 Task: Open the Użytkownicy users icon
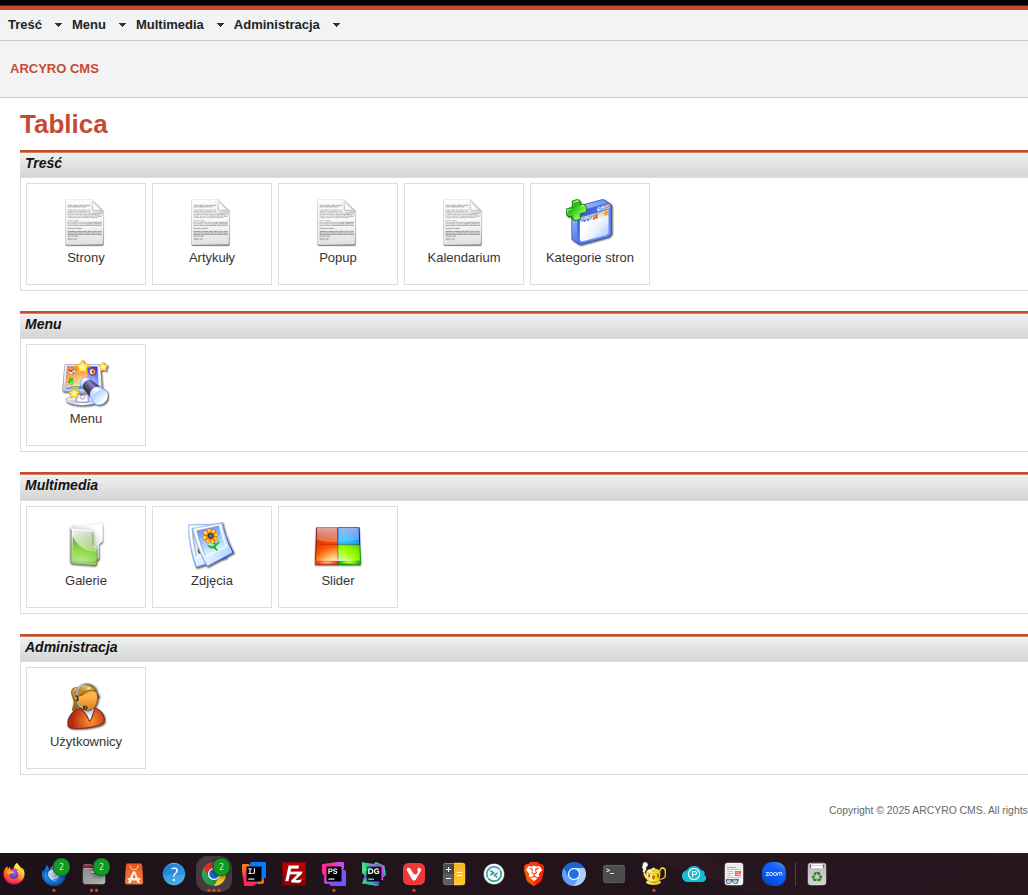click(x=86, y=706)
